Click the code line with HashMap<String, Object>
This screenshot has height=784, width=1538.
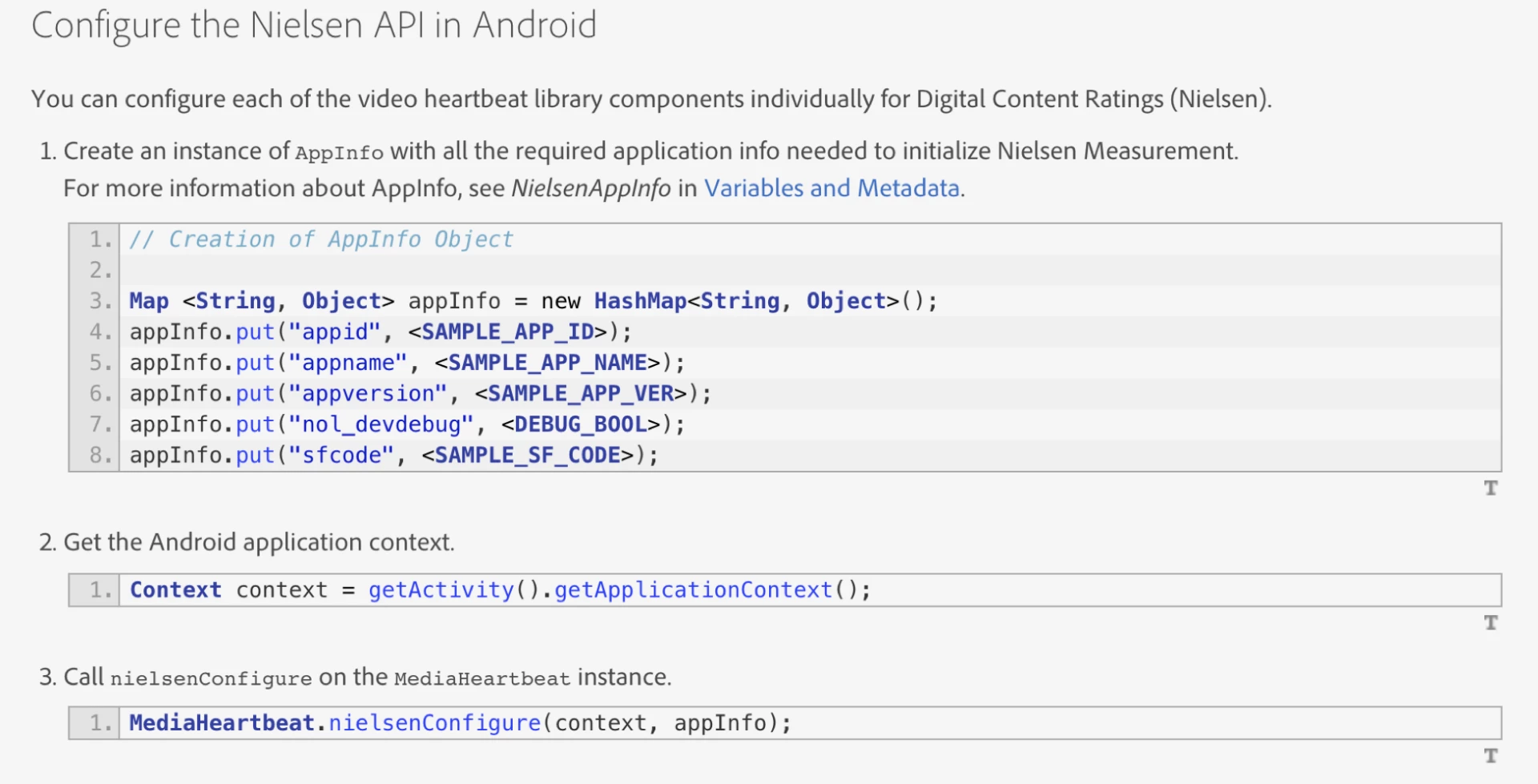point(533,301)
